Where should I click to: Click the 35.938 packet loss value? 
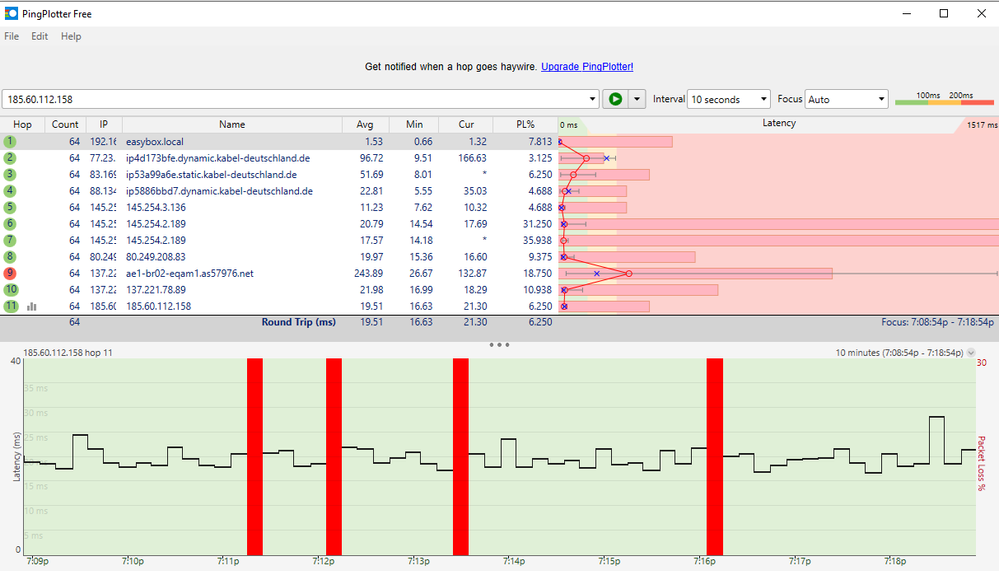pyautogui.click(x=537, y=240)
